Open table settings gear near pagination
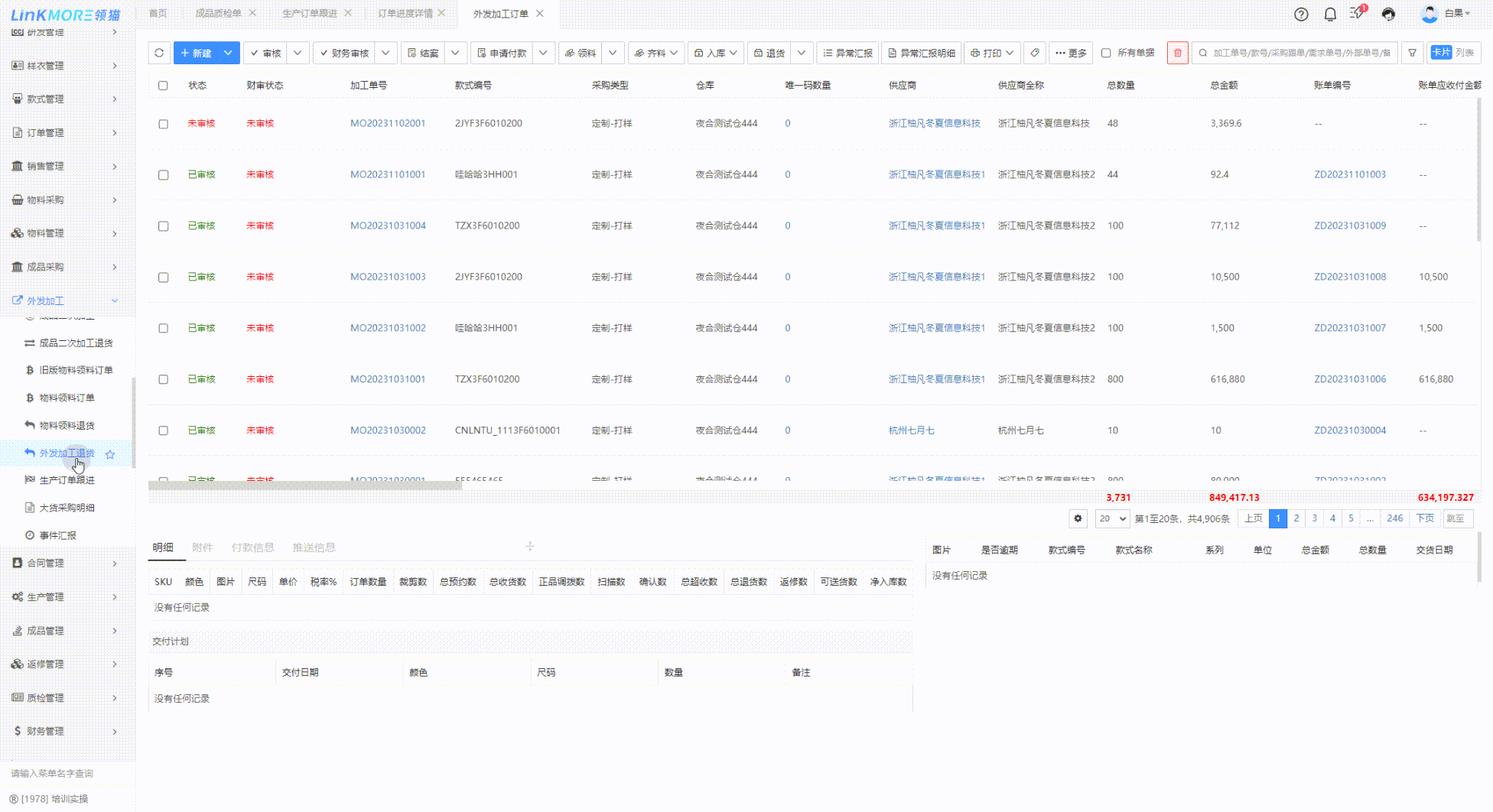Image resolution: width=1493 pixels, height=812 pixels. [x=1078, y=518]
